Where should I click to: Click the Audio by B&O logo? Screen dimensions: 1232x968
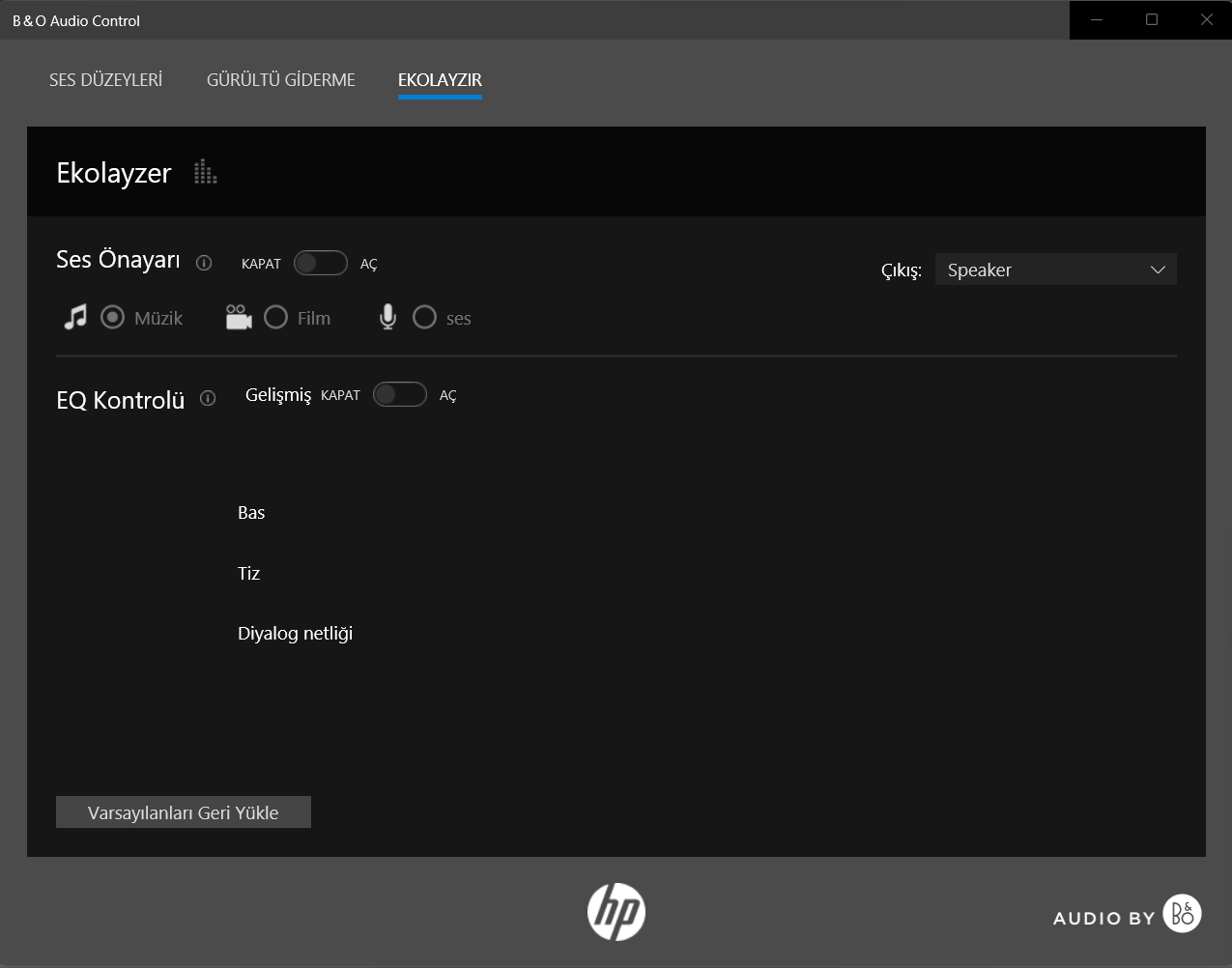[1127, 914]
